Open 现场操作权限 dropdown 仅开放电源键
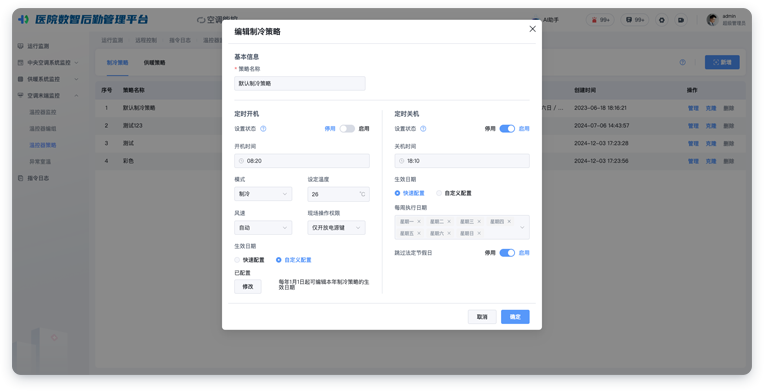Screen dimensions: 764x391 (336, 228)
